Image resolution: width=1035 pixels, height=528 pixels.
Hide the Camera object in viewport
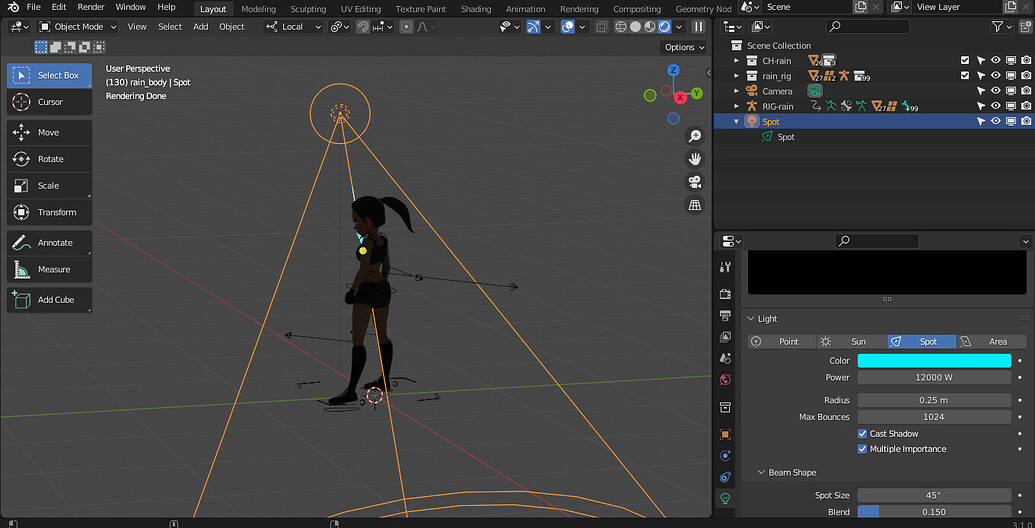point(996,91)
